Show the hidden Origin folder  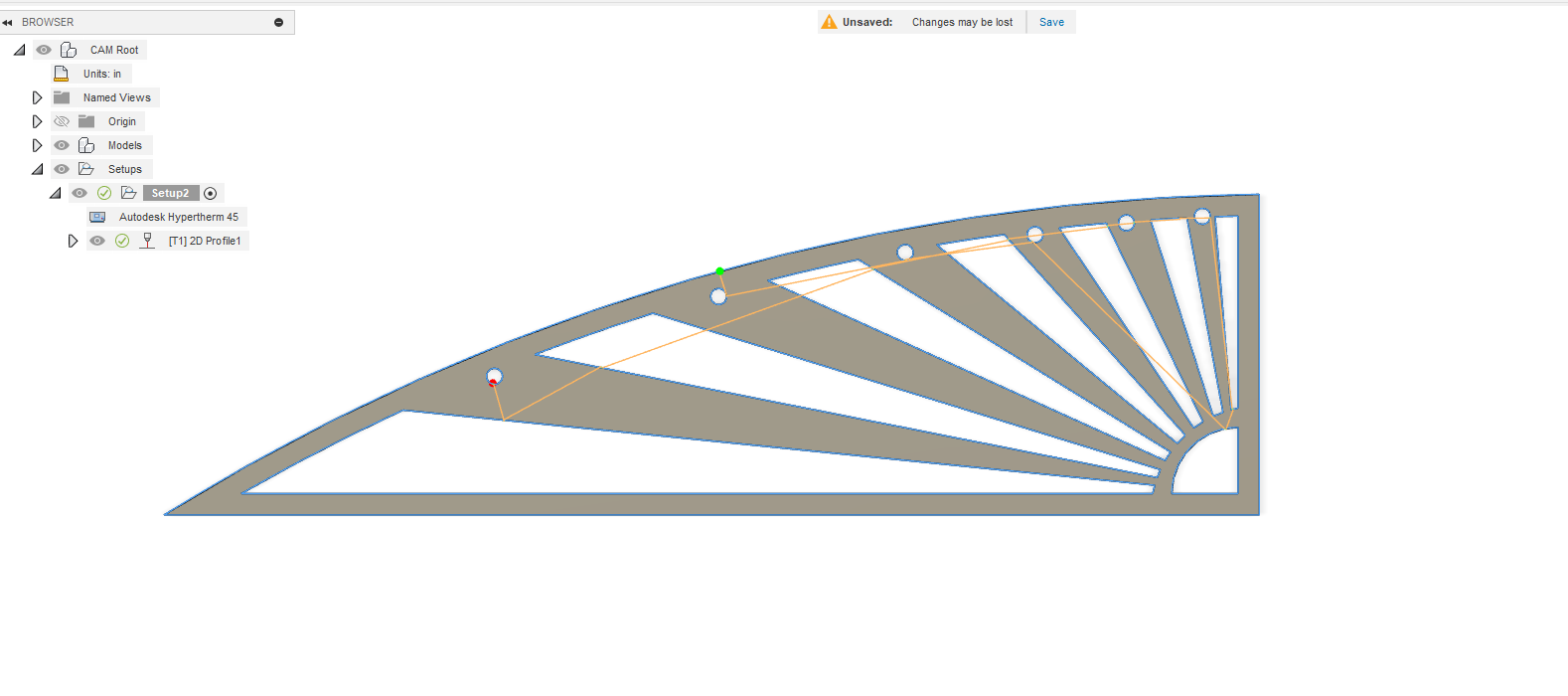pos(62,121)
